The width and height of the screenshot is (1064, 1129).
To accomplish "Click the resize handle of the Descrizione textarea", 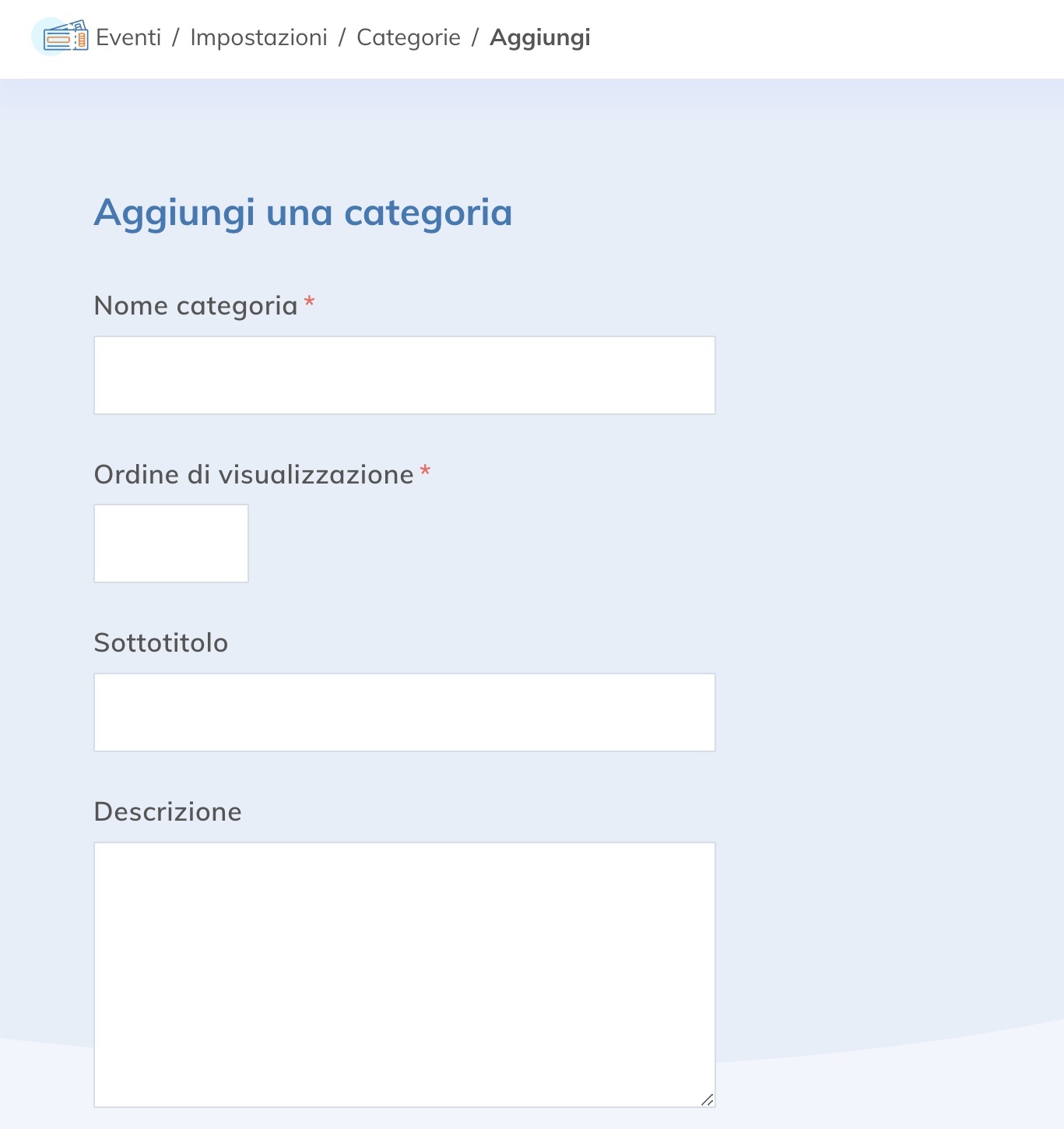I will click(x=709, y=1101).
